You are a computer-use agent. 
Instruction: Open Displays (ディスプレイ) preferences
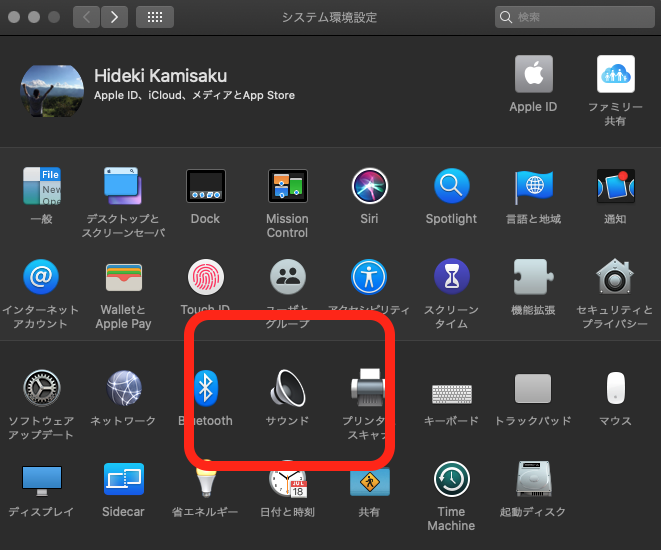42,481
